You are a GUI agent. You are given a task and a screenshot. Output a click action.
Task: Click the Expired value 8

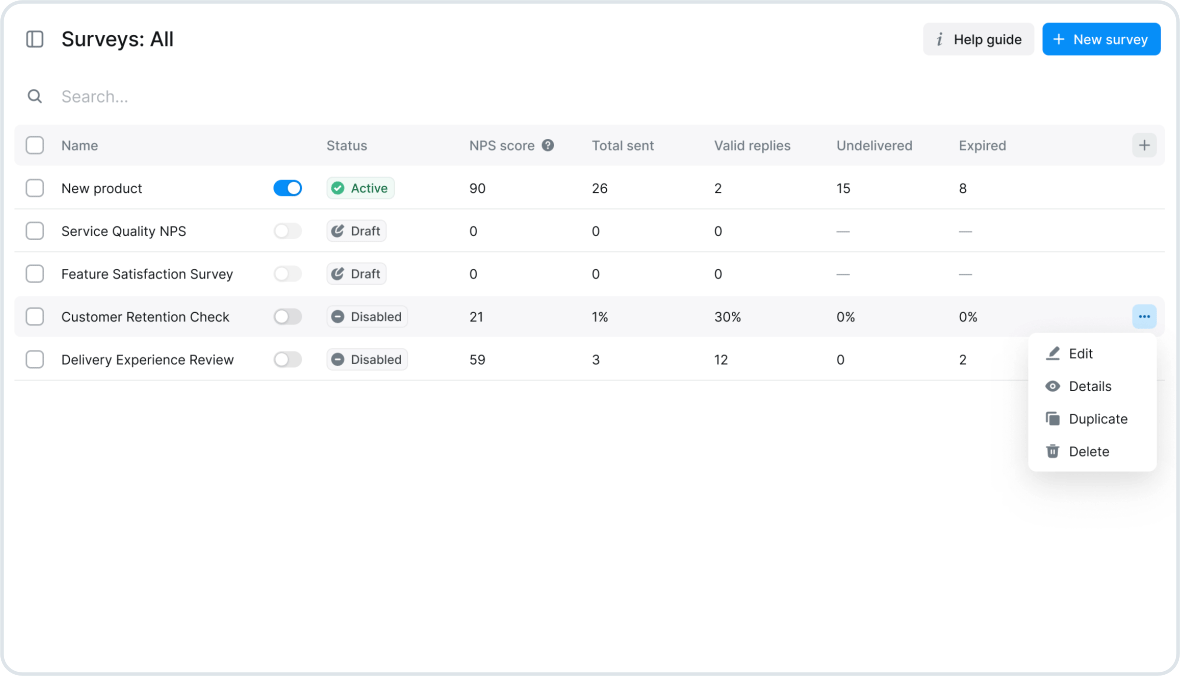tap(963, 188)
